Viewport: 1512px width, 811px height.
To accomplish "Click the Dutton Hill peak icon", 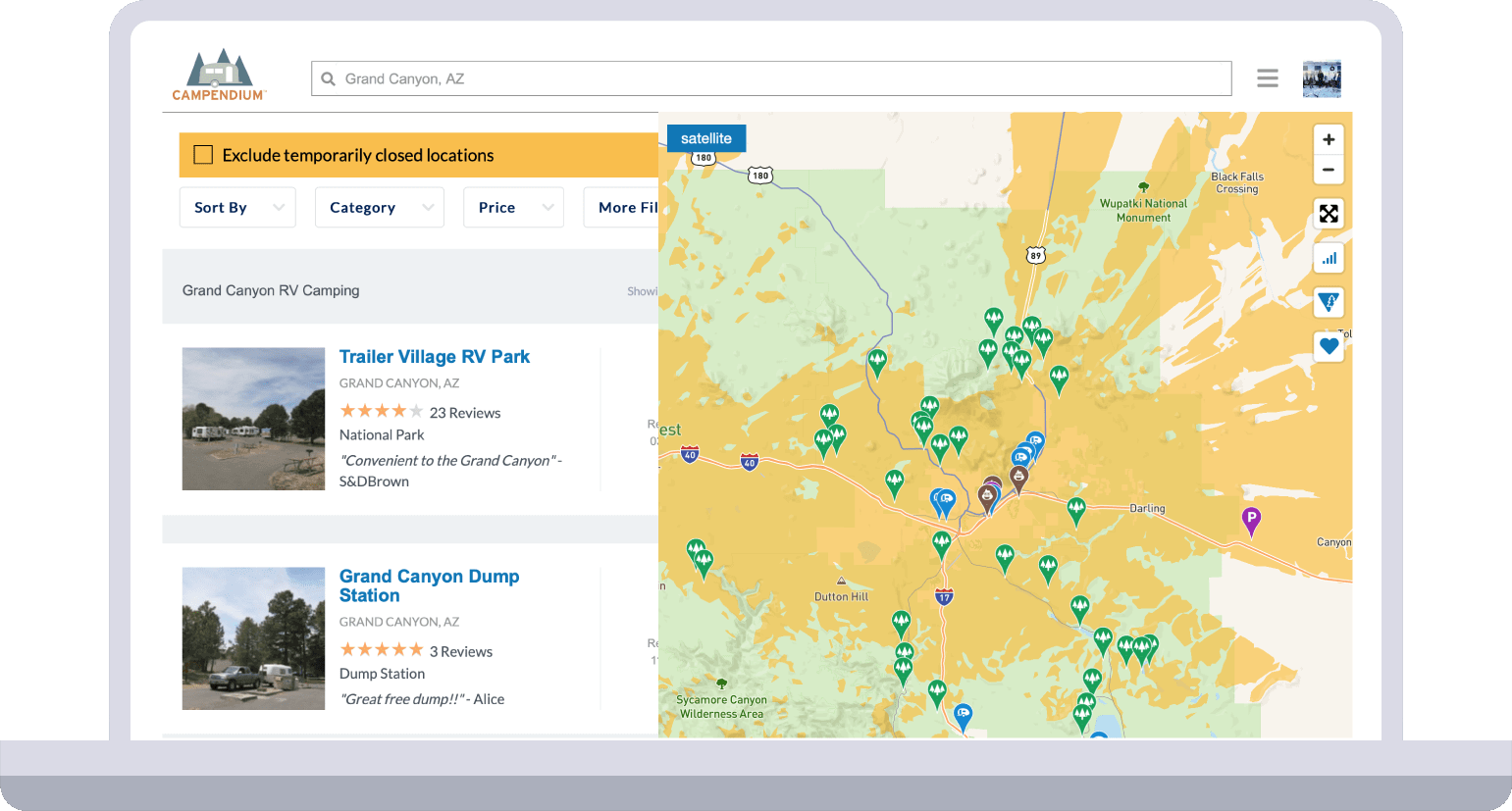I will (841, 583).
